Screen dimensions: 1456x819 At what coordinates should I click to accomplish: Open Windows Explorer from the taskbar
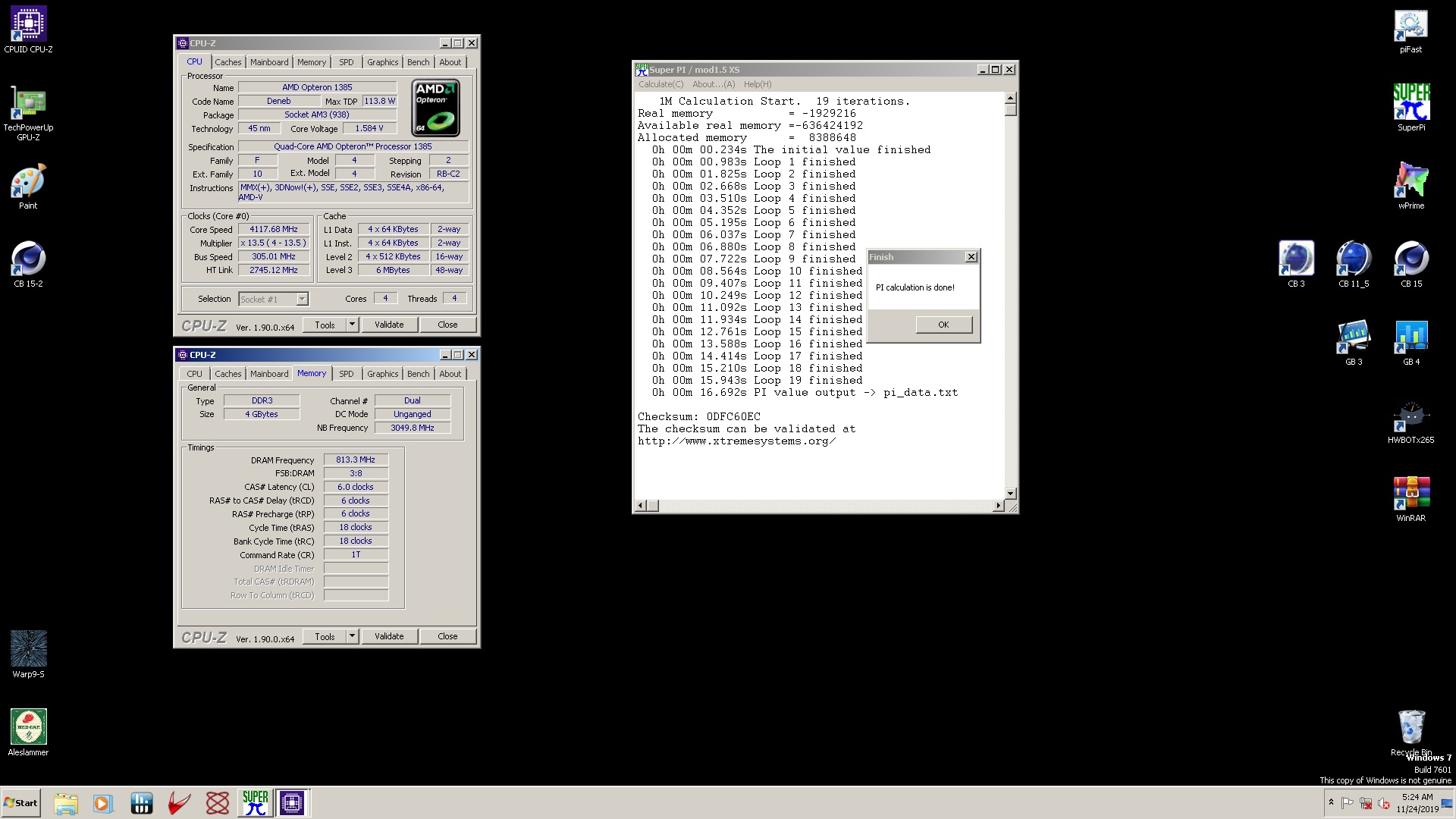pyautogui.click(x=66, y=803)
